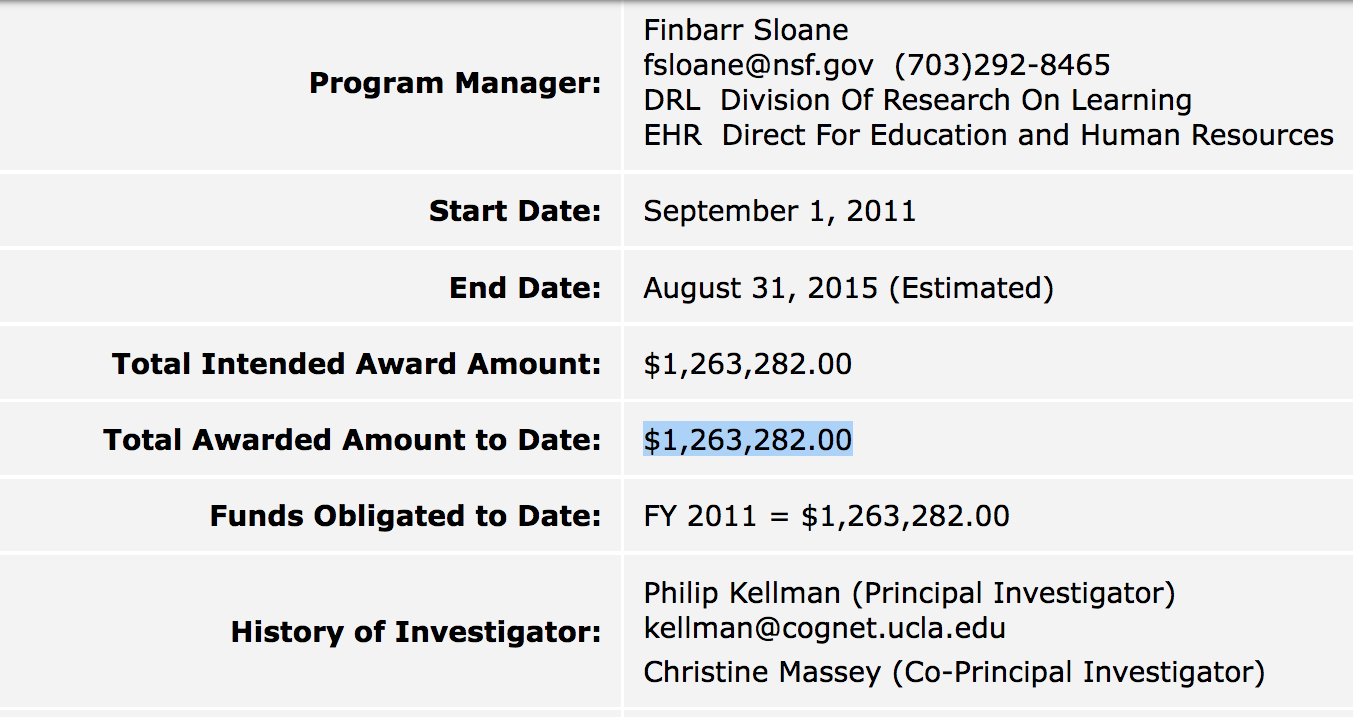
Task: Click the History of Investigator label
Action: [416, 632]
